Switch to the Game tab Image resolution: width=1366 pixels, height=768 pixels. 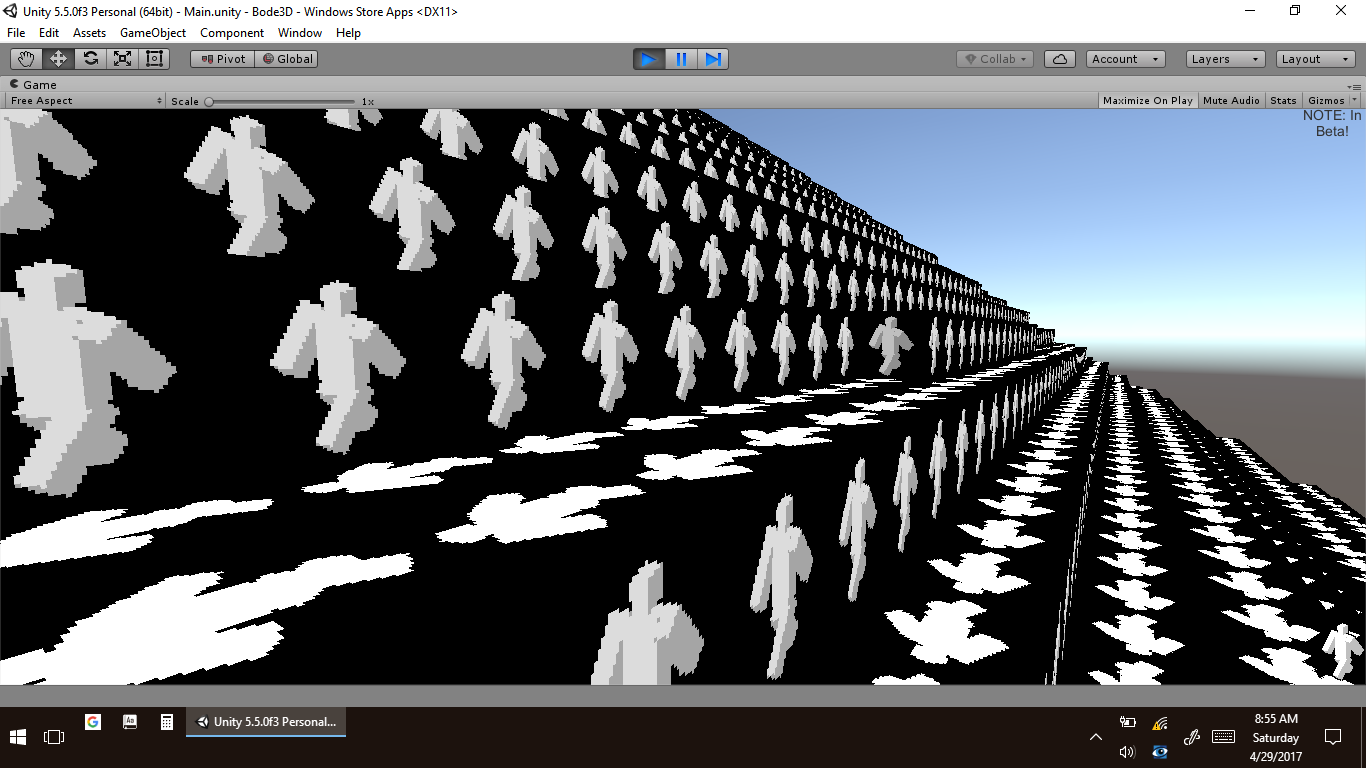click(x=39, y=85)
